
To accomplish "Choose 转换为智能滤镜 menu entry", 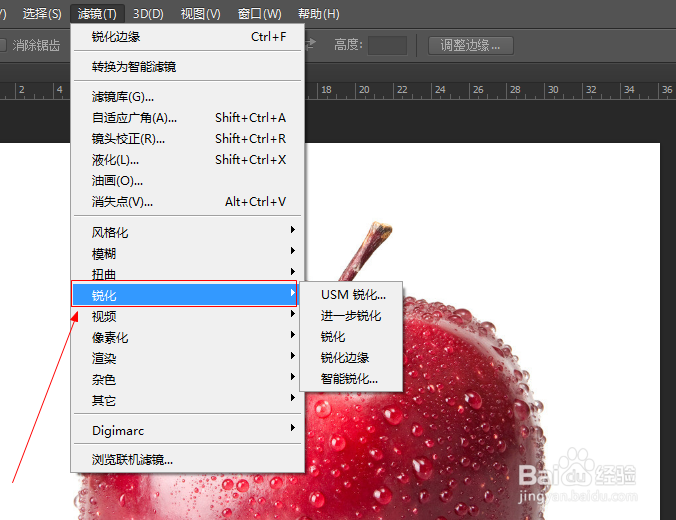I will pos(188,67).
